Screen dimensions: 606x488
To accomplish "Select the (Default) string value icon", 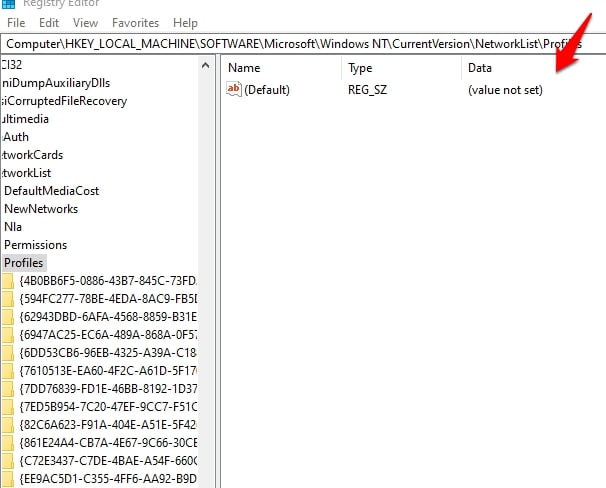I will tap(234, 89).
